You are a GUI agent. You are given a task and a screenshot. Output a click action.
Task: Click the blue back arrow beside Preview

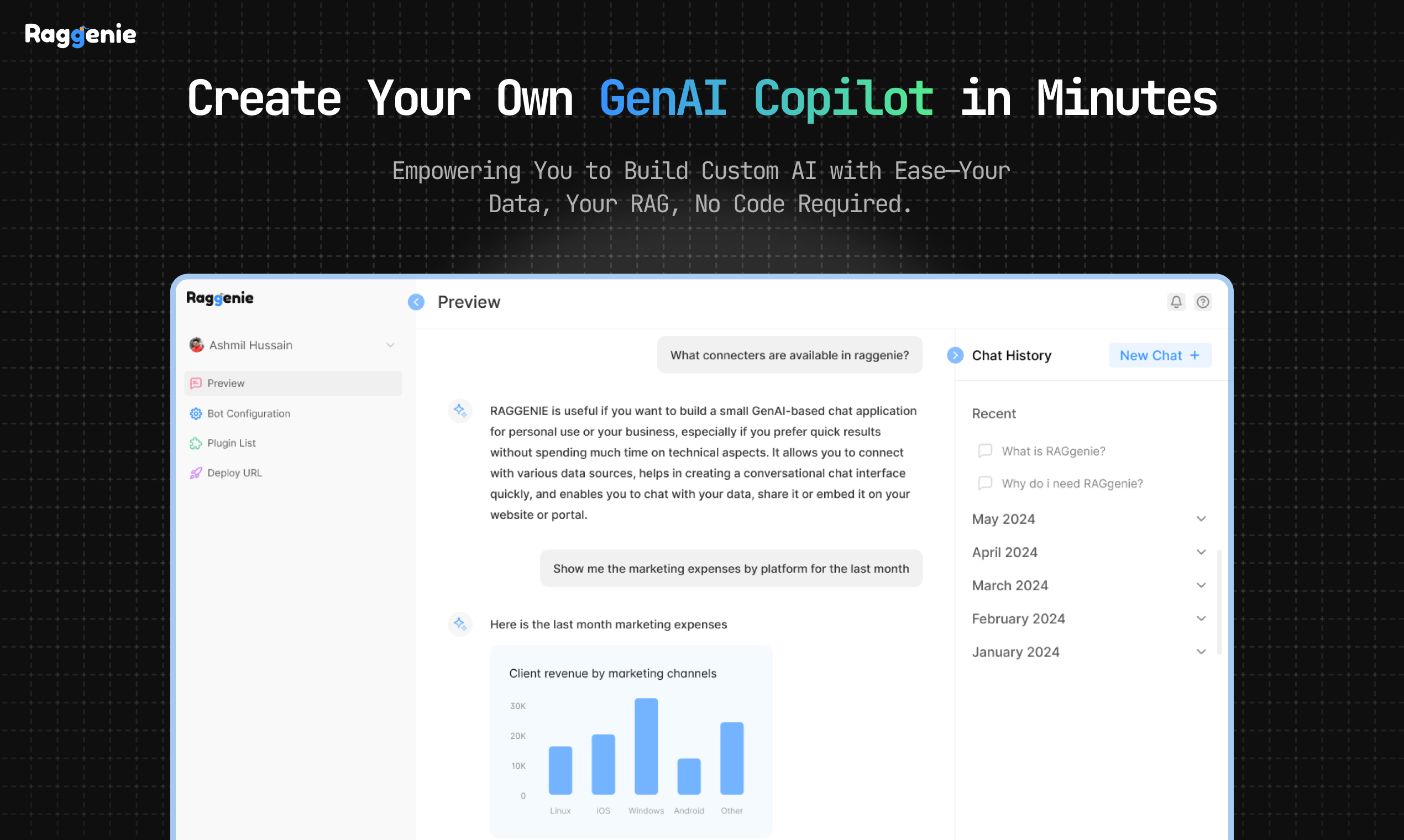(x=416, y=302)
